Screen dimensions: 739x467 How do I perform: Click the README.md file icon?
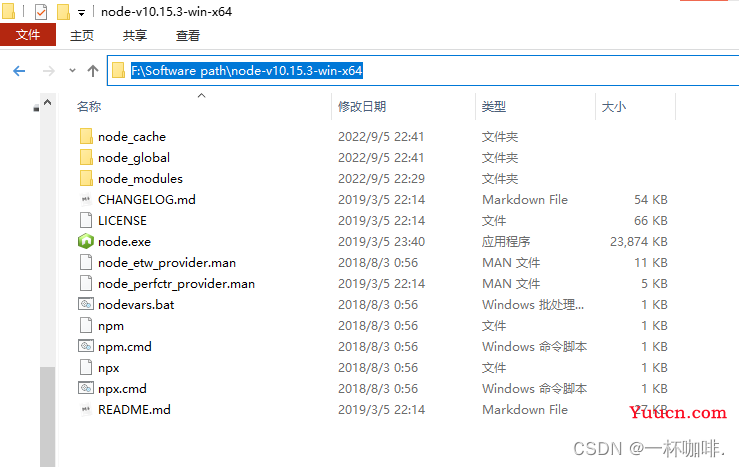coord(86,409)
